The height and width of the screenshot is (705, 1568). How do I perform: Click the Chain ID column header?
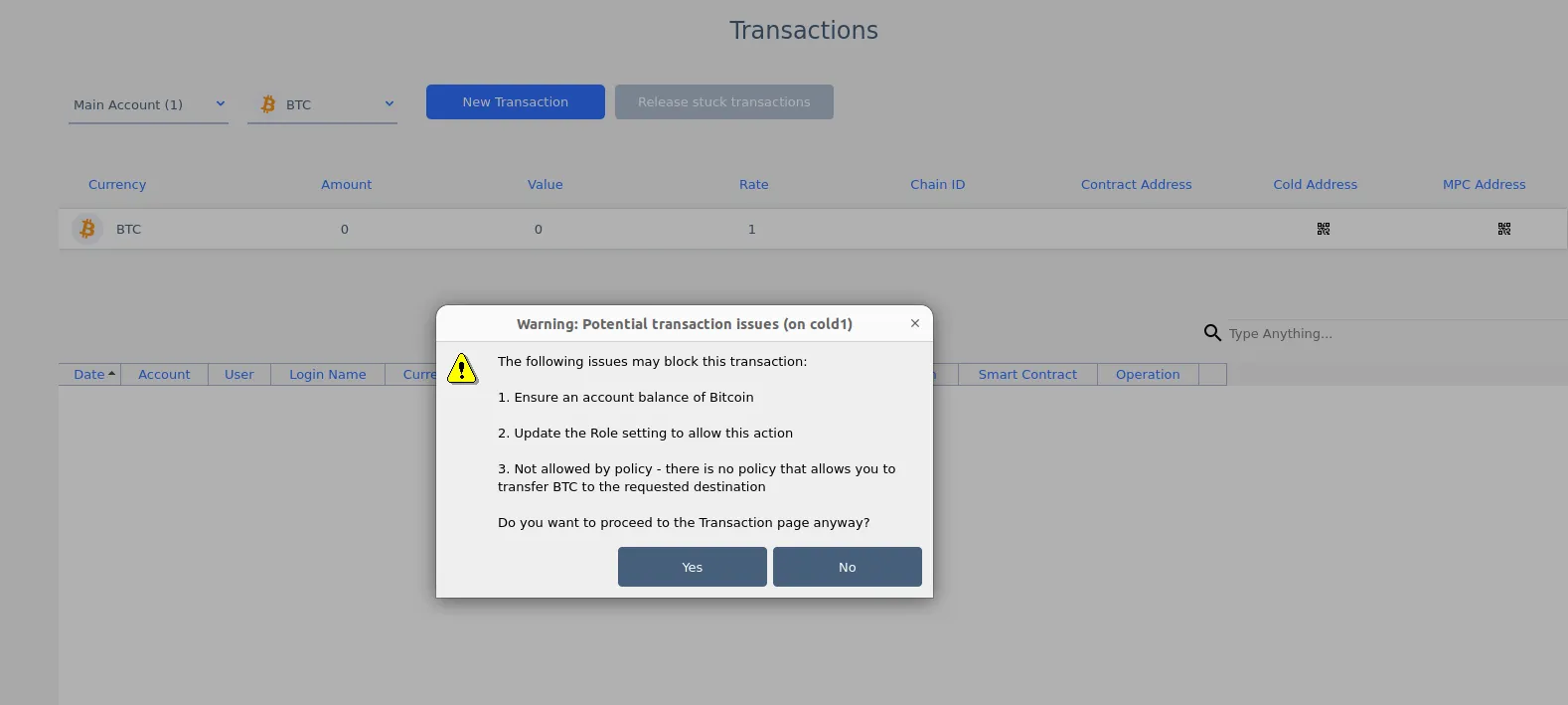pyautogui.click(x=938, y=184)
